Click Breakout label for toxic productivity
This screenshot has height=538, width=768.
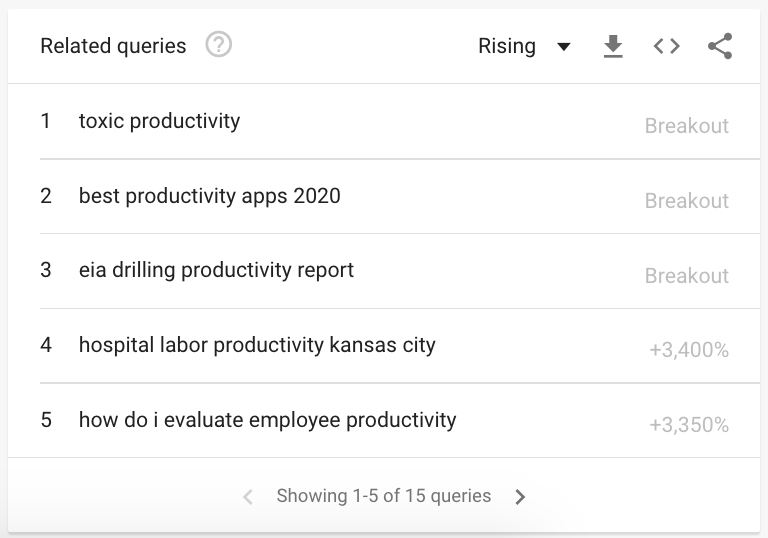[686, 126]
